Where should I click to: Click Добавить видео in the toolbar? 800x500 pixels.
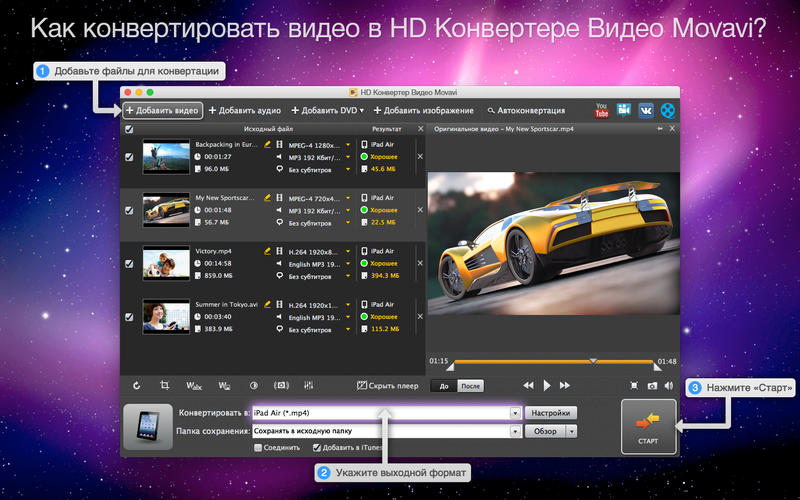click(x=162, y=111)
